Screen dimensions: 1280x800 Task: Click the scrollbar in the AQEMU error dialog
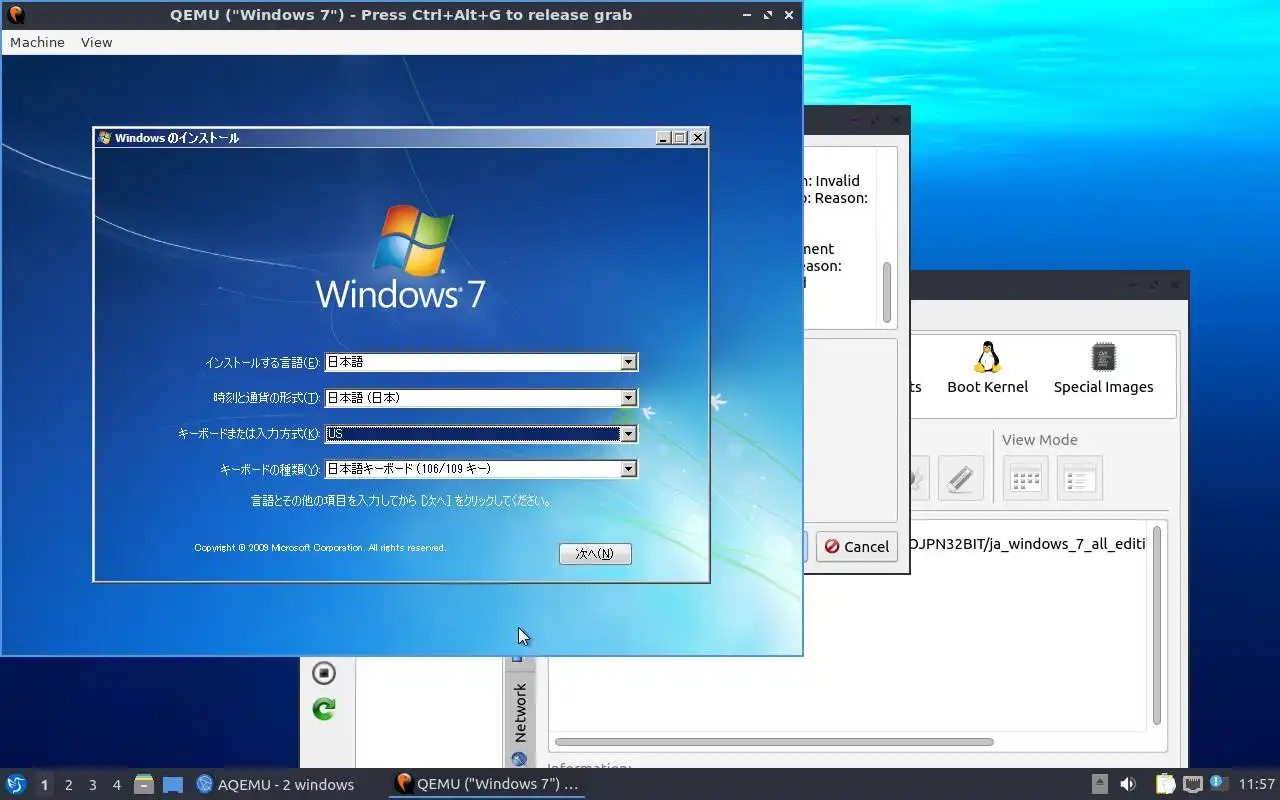[886, 292]
